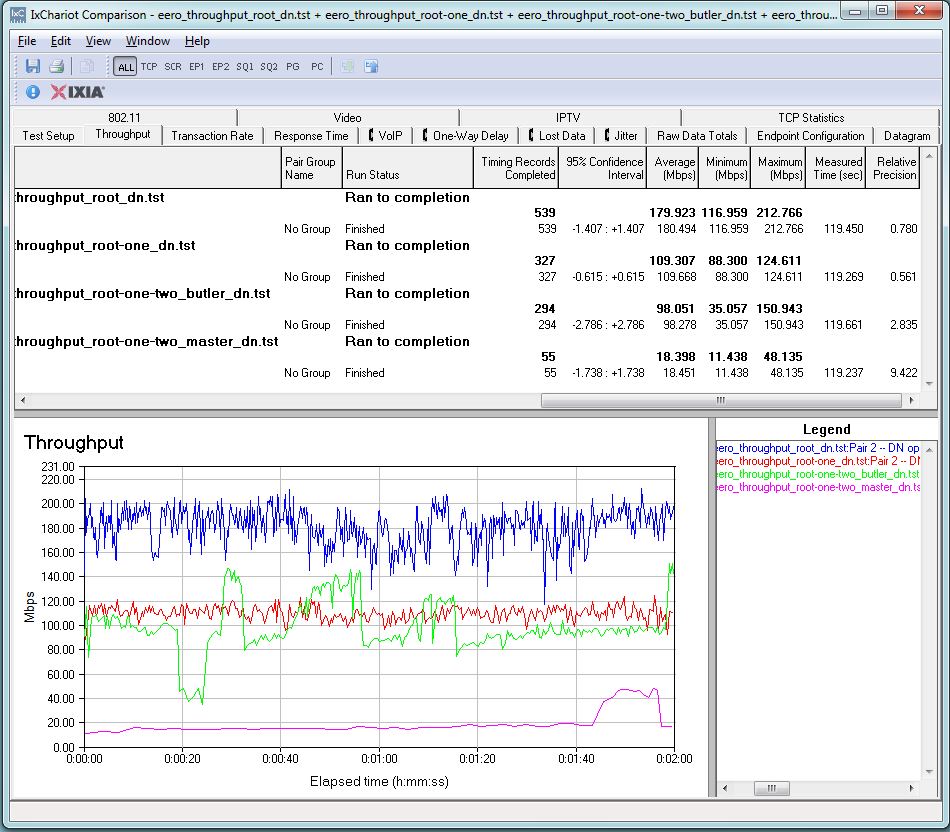Click the Measured Time (sec) column header

(835, 168)
